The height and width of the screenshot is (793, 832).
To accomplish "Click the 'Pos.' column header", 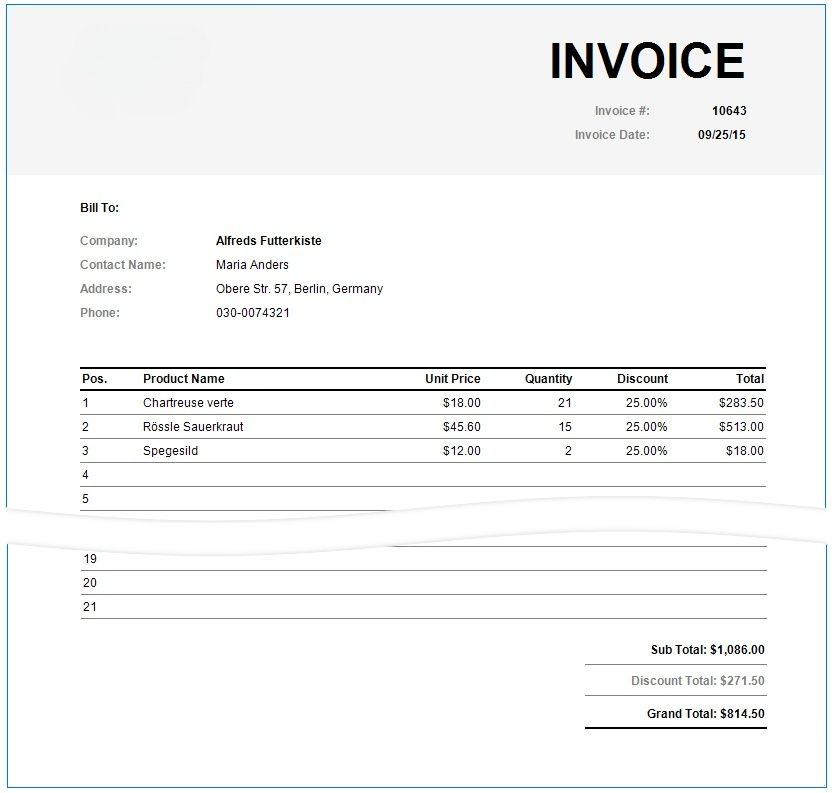I will pyautogui.click(x=94, y=378).
